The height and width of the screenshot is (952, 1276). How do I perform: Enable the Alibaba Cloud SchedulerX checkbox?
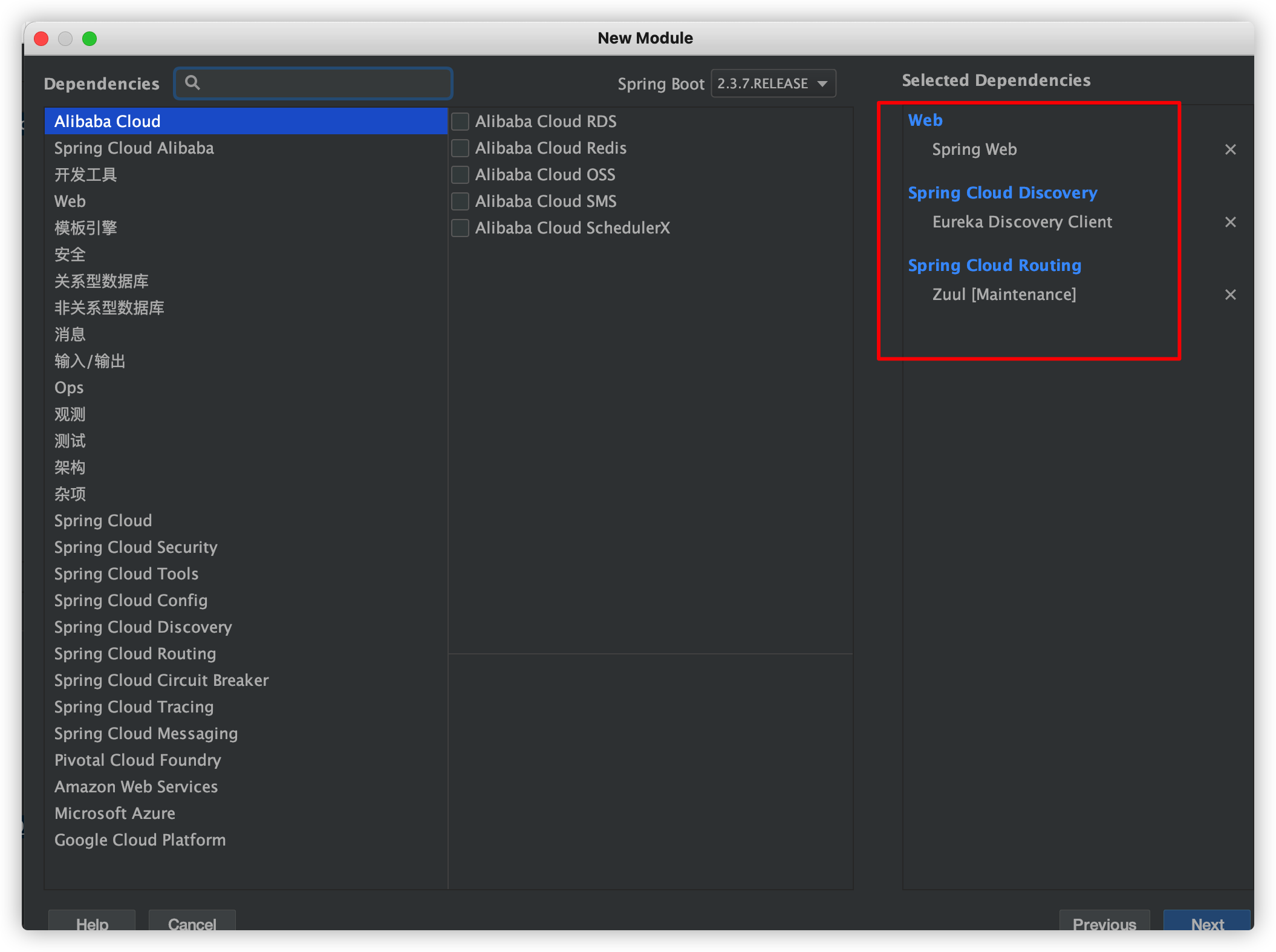coord(460,228)
